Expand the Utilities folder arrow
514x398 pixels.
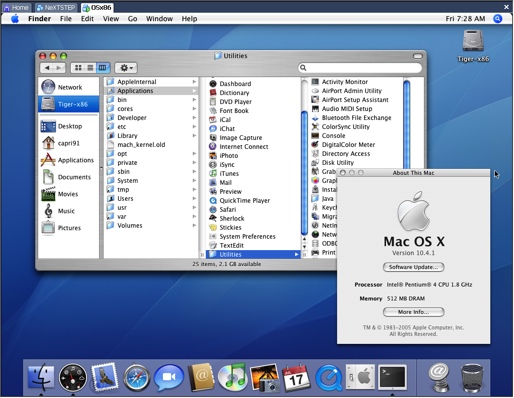tap(296, 254)
